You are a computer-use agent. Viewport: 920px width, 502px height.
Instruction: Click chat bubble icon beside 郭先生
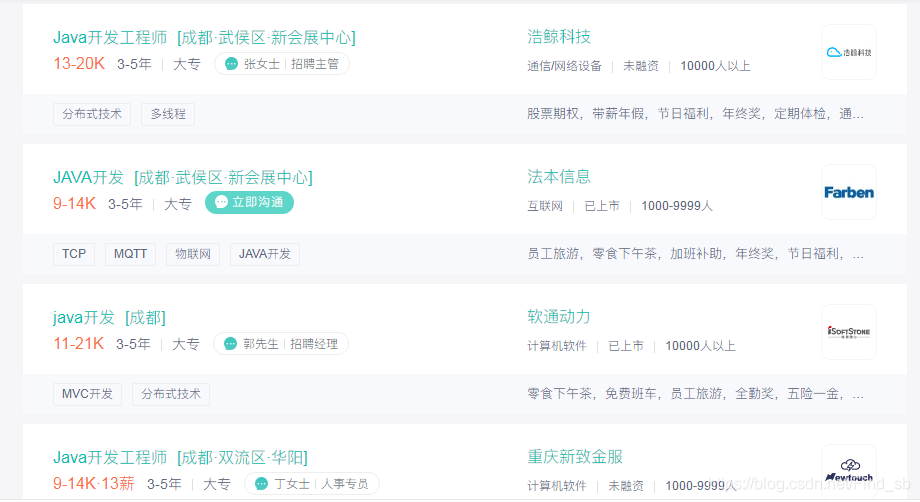[230, 344]
